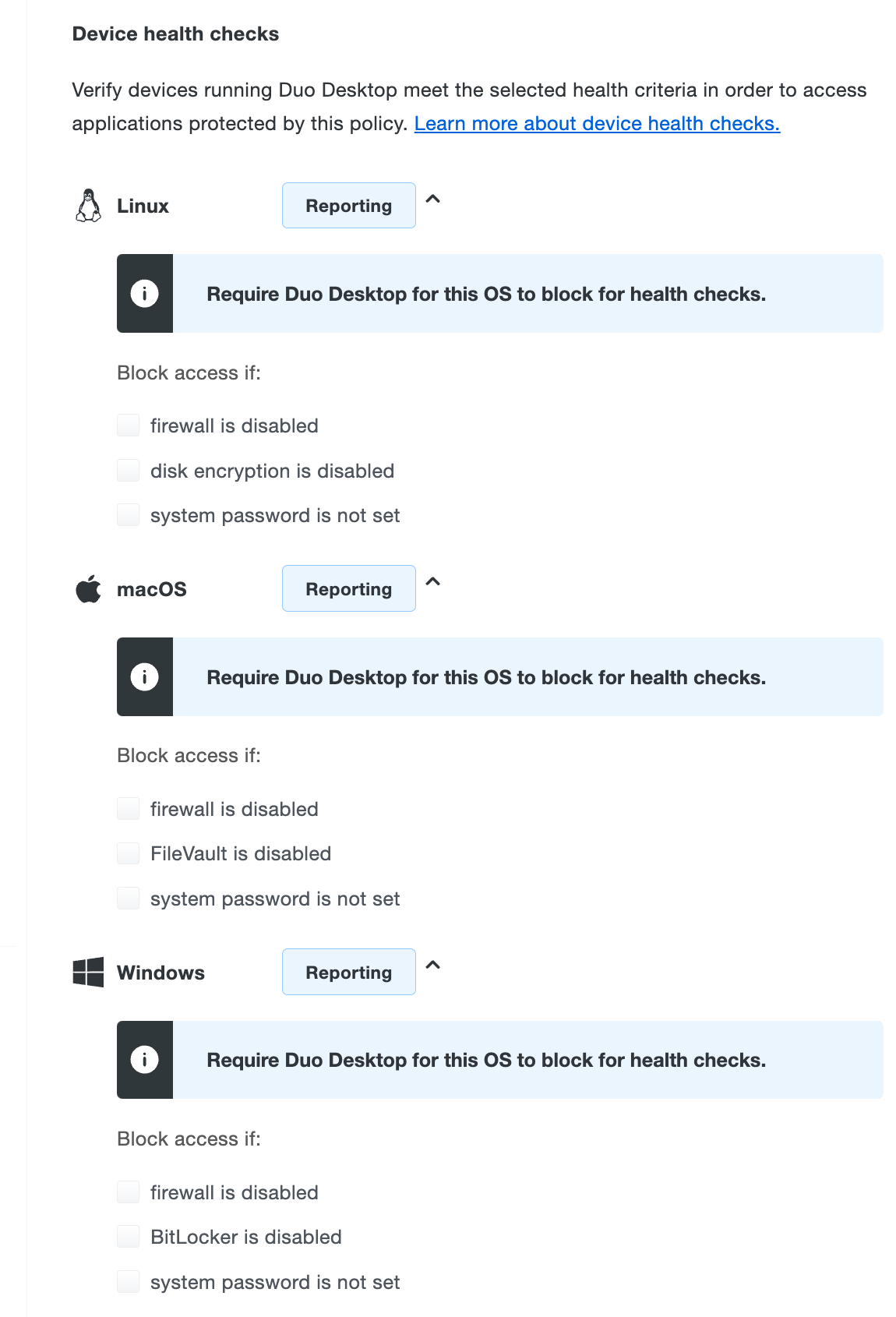Check system password is not set for Windows
The image size is (896, 1317).
[128, 1281]
